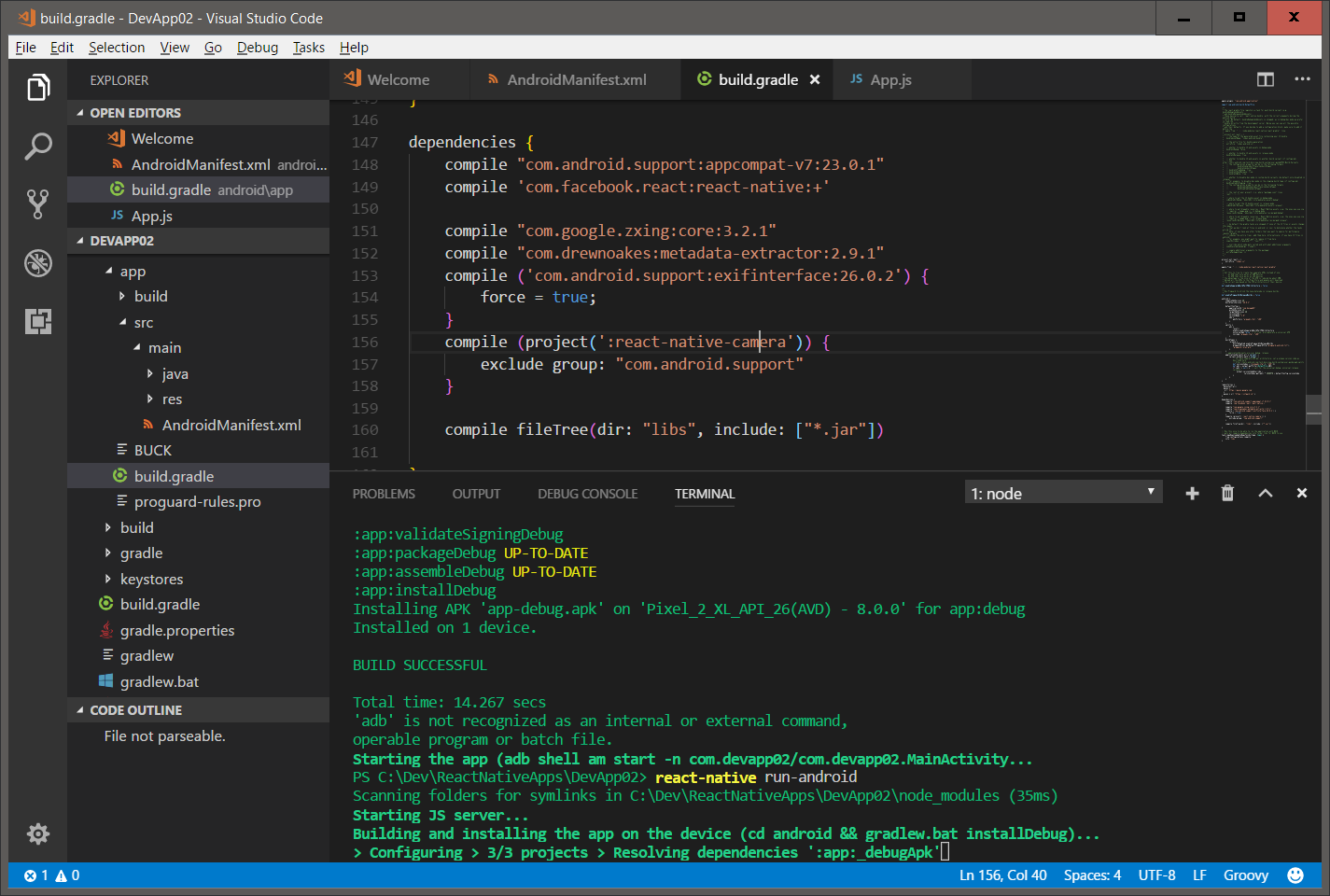This screenshot has width=1330, height=896.
Task: Switch to the OUTPUT panel tab
Action: (476, 494)
